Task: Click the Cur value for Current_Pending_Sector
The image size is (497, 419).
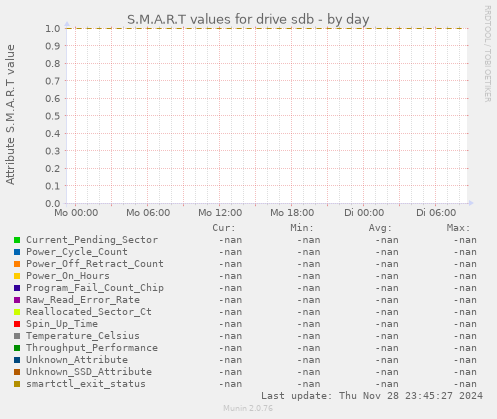Action: 230,240
